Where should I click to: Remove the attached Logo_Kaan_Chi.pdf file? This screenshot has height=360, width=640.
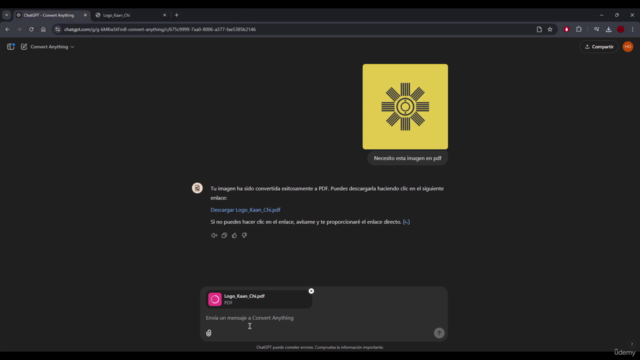coord(311,291)
